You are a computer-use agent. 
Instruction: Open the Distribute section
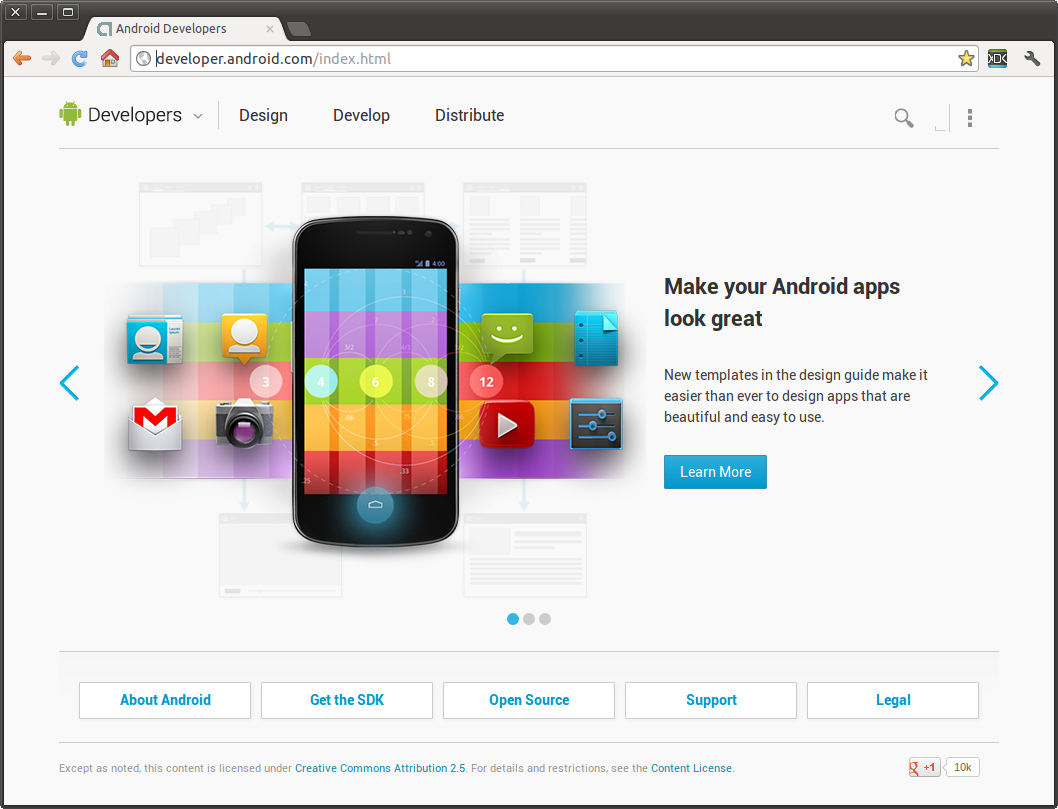470,115
